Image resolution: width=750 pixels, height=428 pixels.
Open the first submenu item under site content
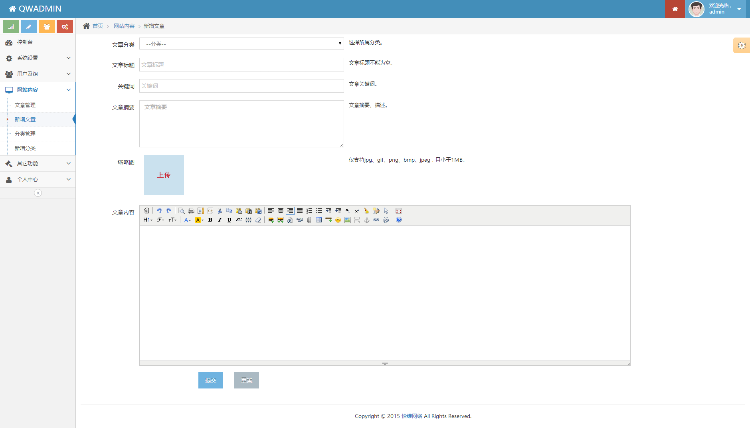click(25, 105)
